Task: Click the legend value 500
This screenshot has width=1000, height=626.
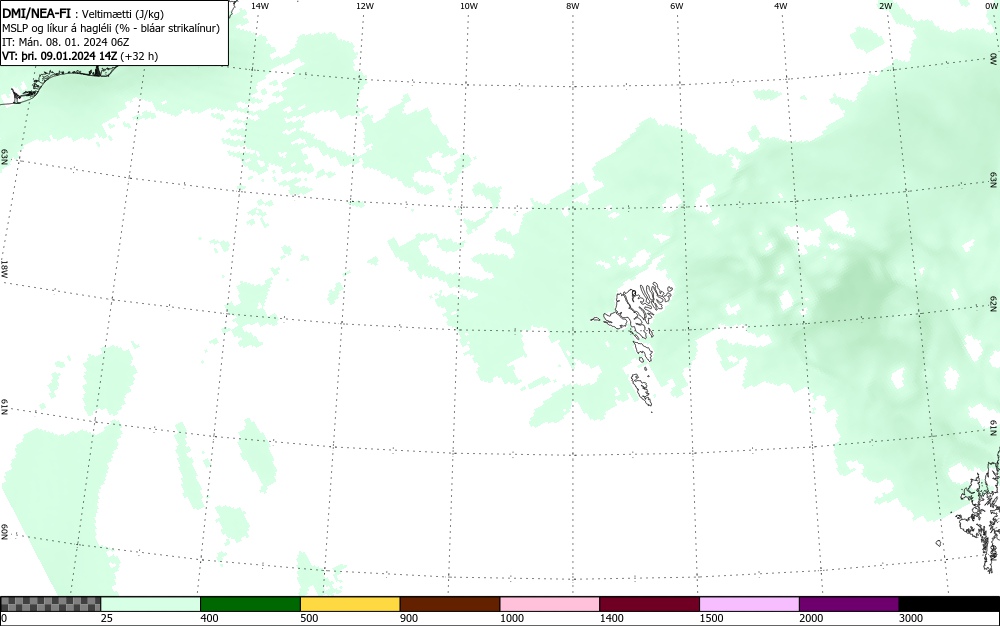Action: pos(309,618)
